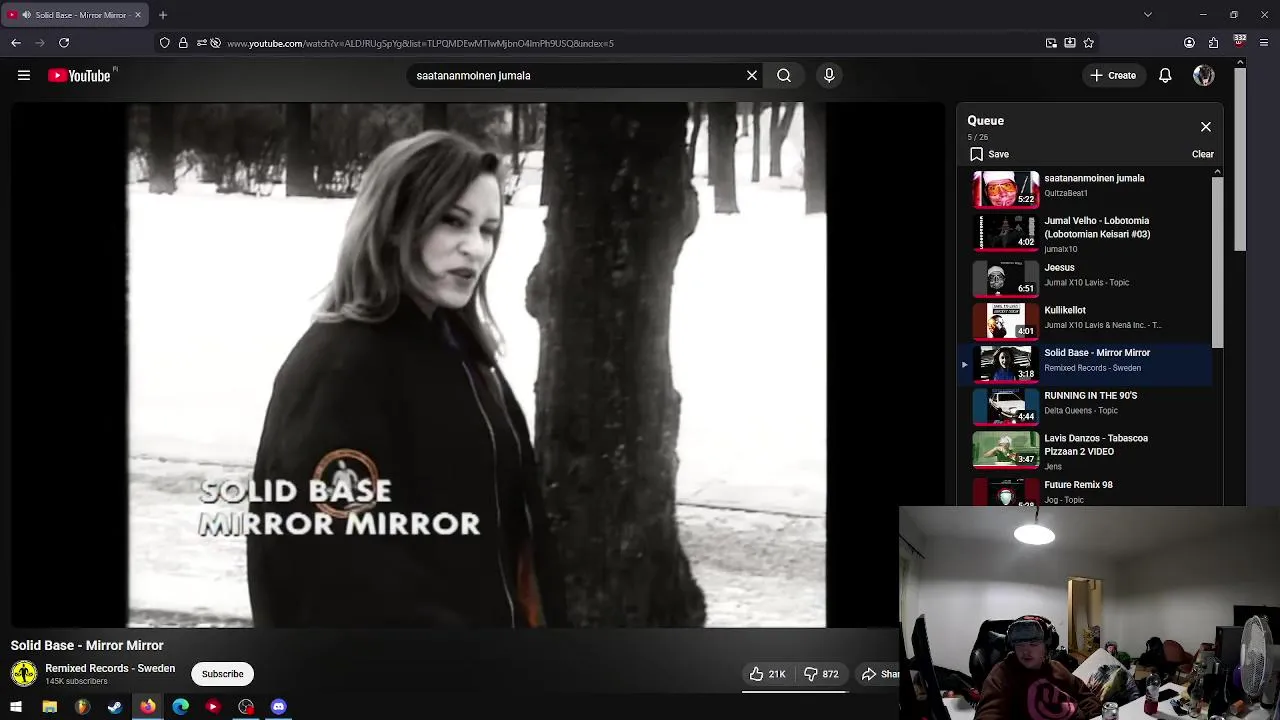Image resolution: width=1280 pixels, height=720 pixels.
Task: Open the browser account profile icon
Action: [1189, 43]
